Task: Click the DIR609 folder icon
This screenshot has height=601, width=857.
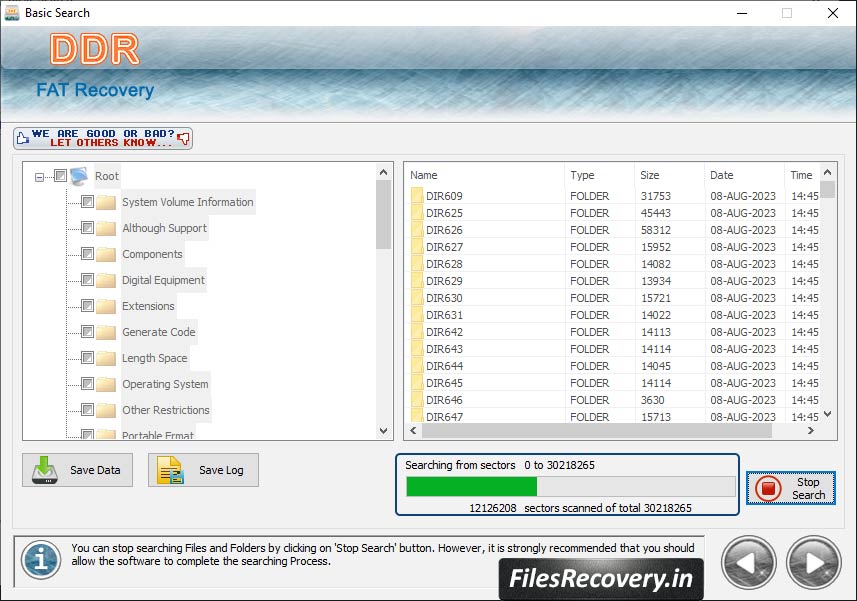Action: [417, 196]
